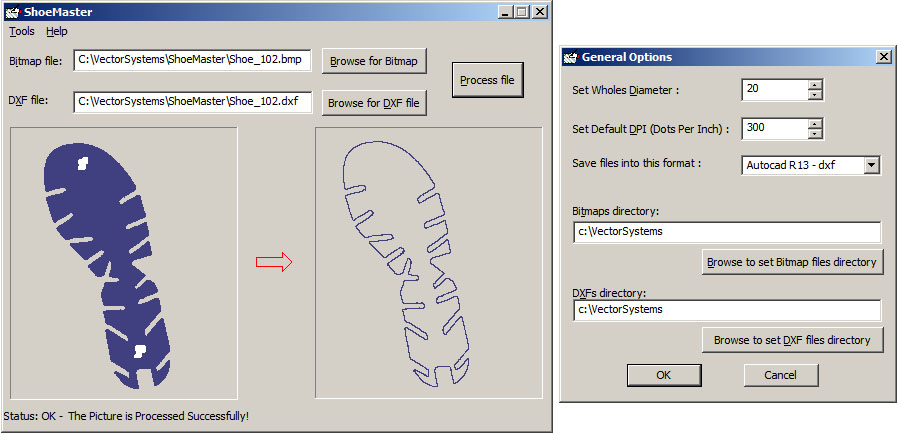The width and height of the screenshot is (900, 435).
Task: Focus the Default DPI value field
Action: pos(774,128)
